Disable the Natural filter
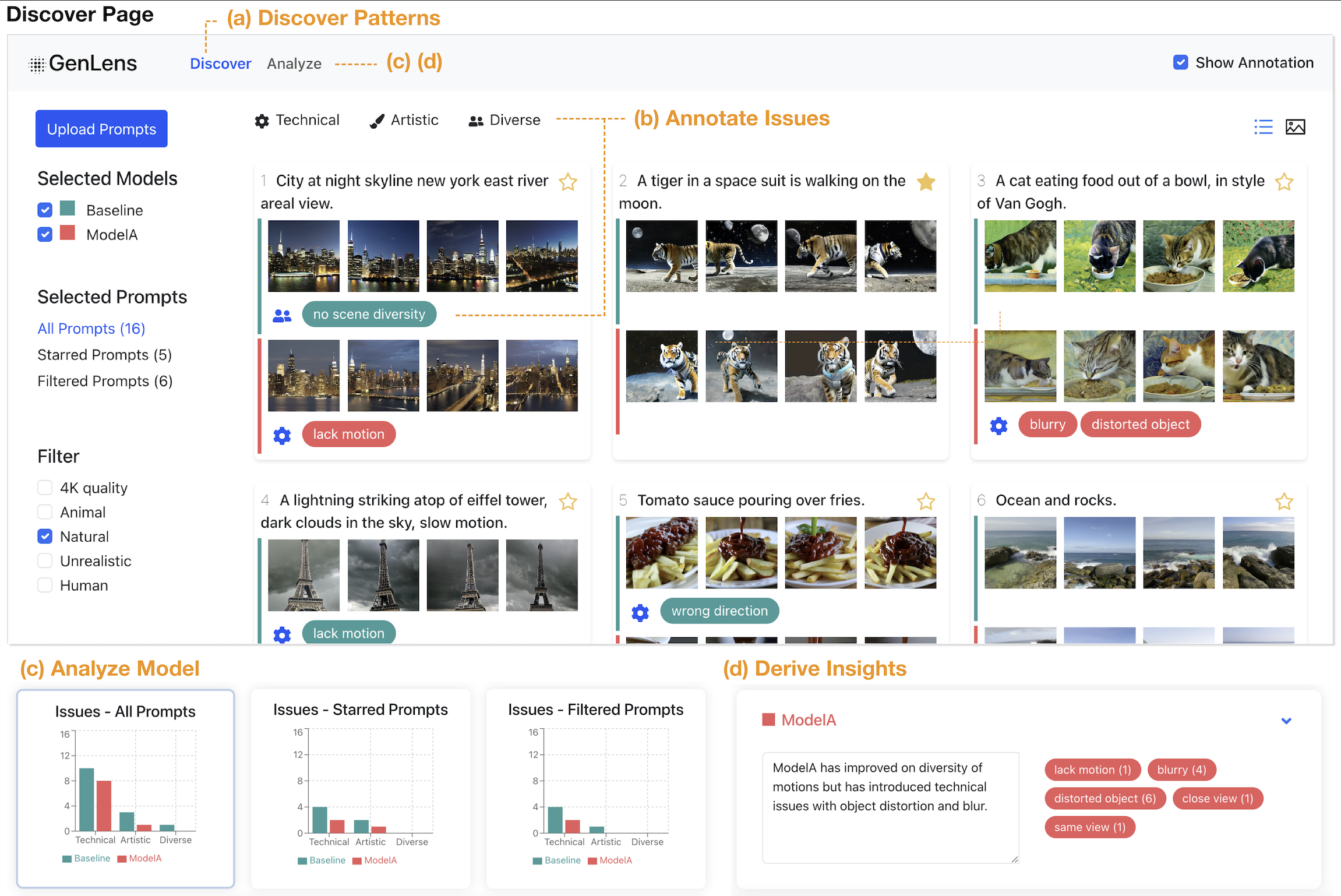Viewport: 1341px width, 896px height. point(45,536)
